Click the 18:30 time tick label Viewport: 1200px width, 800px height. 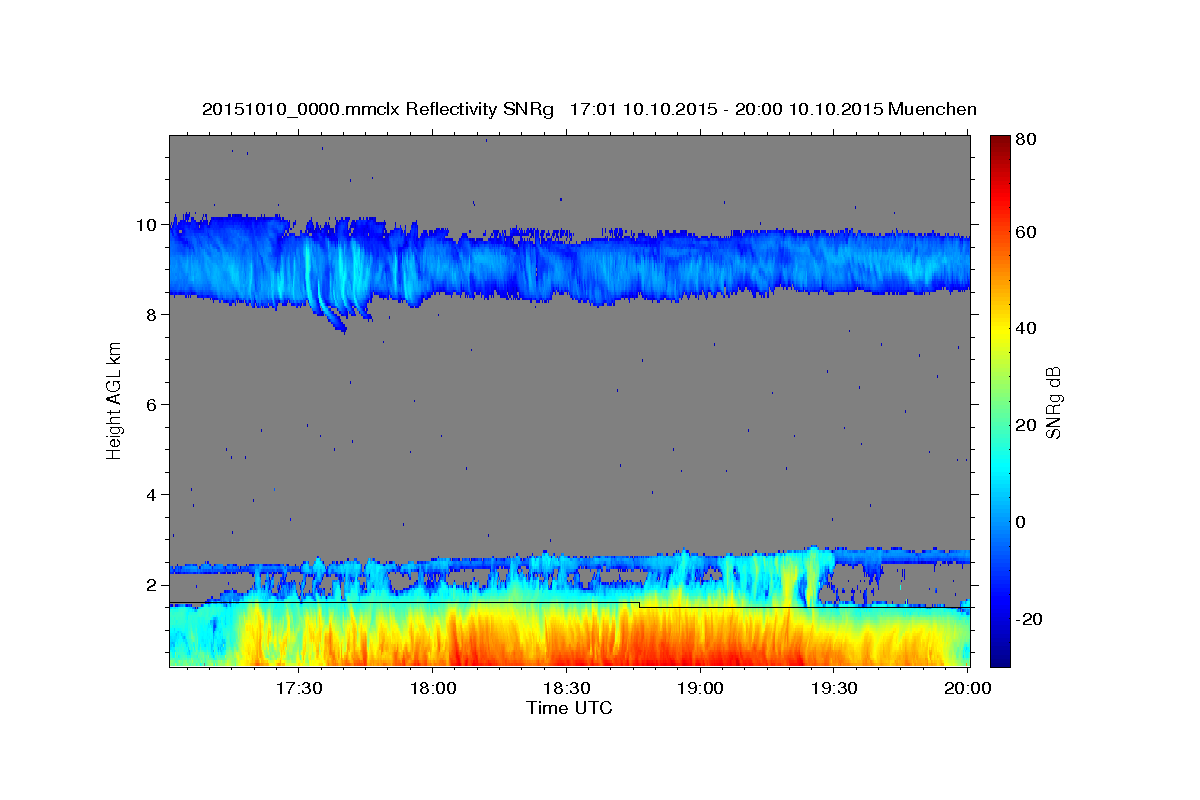[x=567, y=689]
